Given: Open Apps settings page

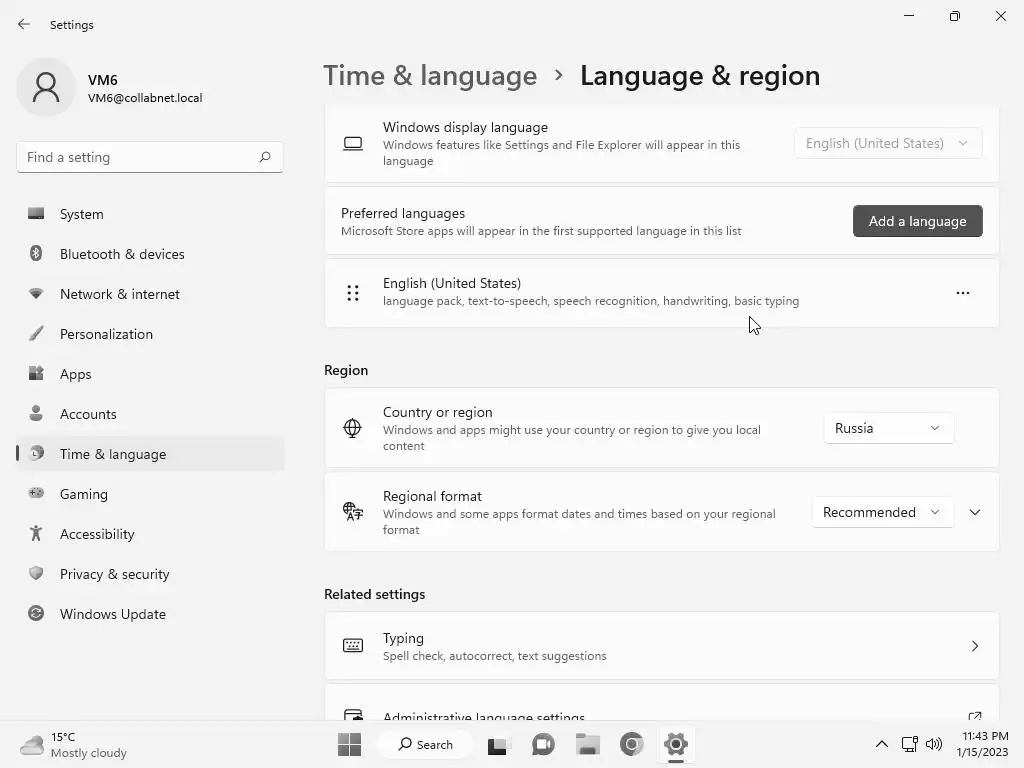Looking at the screenshot, I should [150, 374].
